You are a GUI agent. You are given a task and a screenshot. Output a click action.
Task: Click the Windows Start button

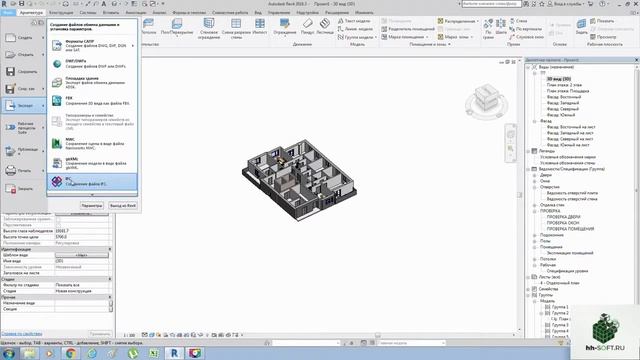8,353
